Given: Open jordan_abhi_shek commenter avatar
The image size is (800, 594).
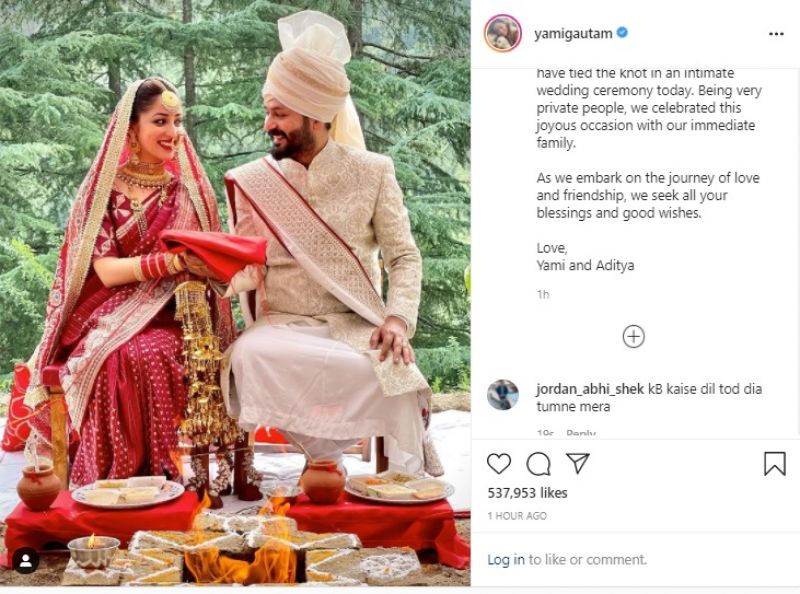Looking at the screenshot, I should coord(503,395).
